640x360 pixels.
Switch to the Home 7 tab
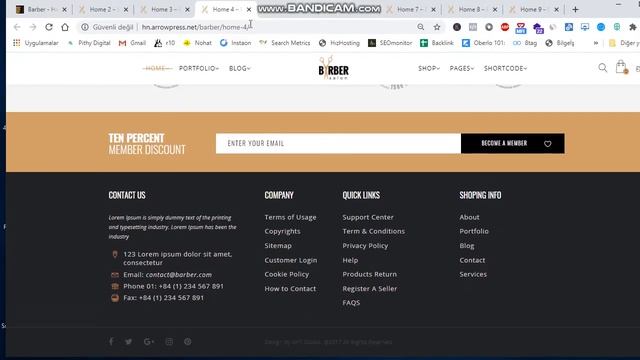pyautogui.click(x=410, y=9)
